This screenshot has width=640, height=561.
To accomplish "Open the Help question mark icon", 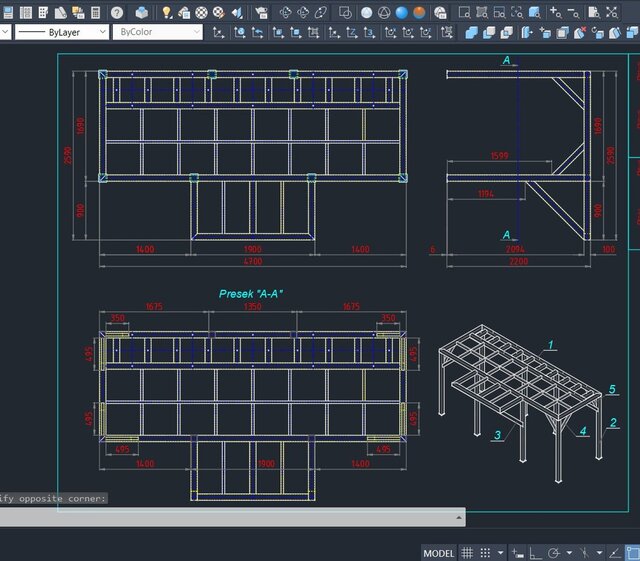I will pos(117,13).
